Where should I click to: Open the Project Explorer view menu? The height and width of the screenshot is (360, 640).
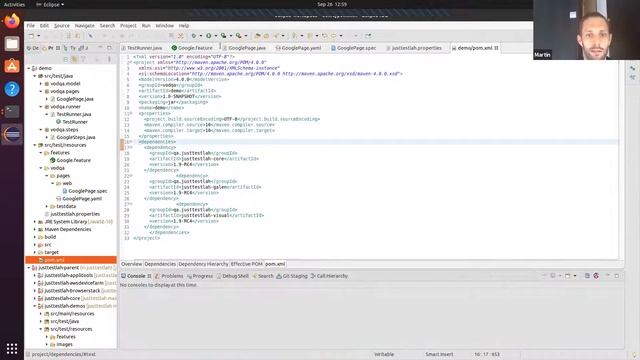[109, 60]
